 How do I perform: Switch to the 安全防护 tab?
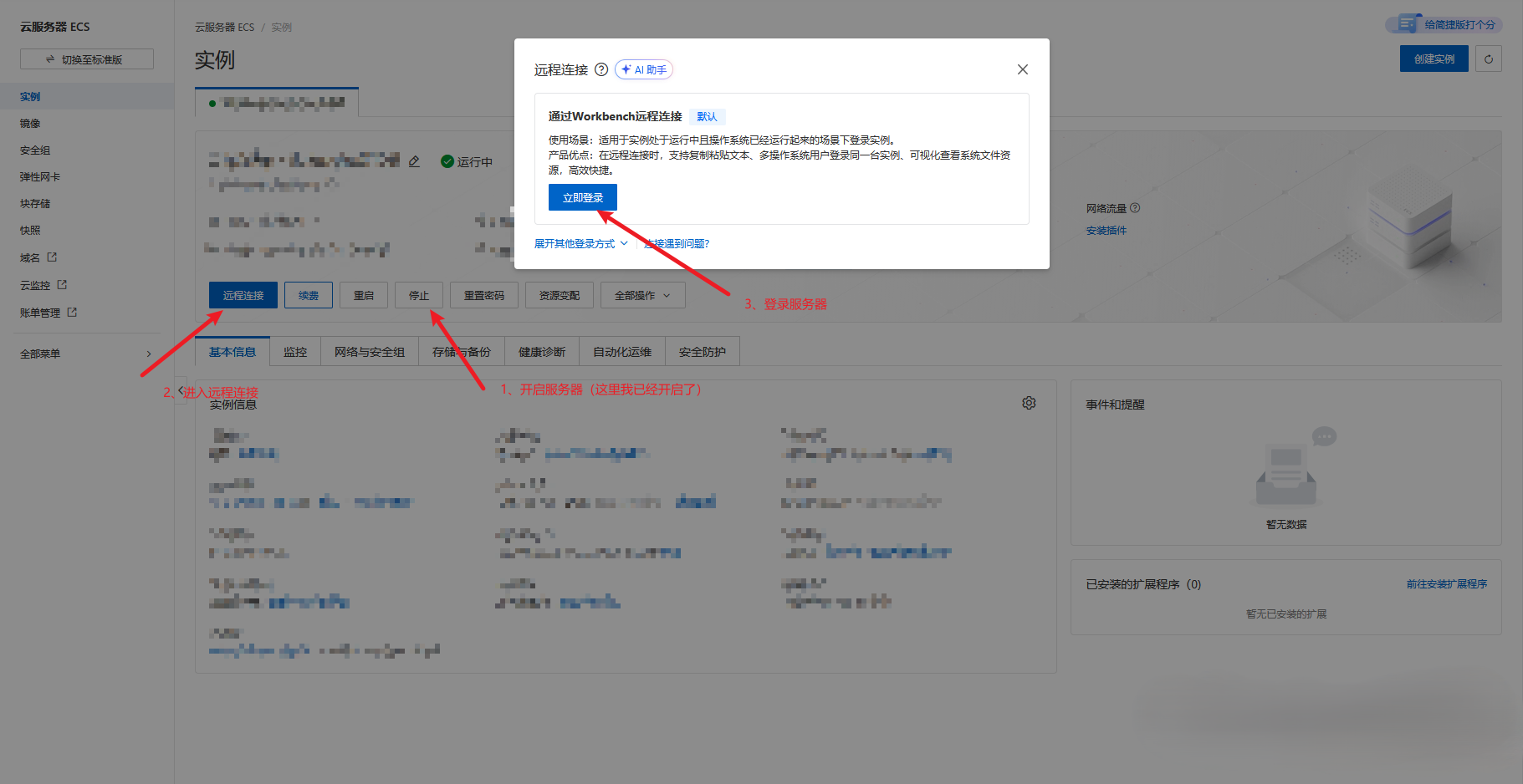[703, 352]
